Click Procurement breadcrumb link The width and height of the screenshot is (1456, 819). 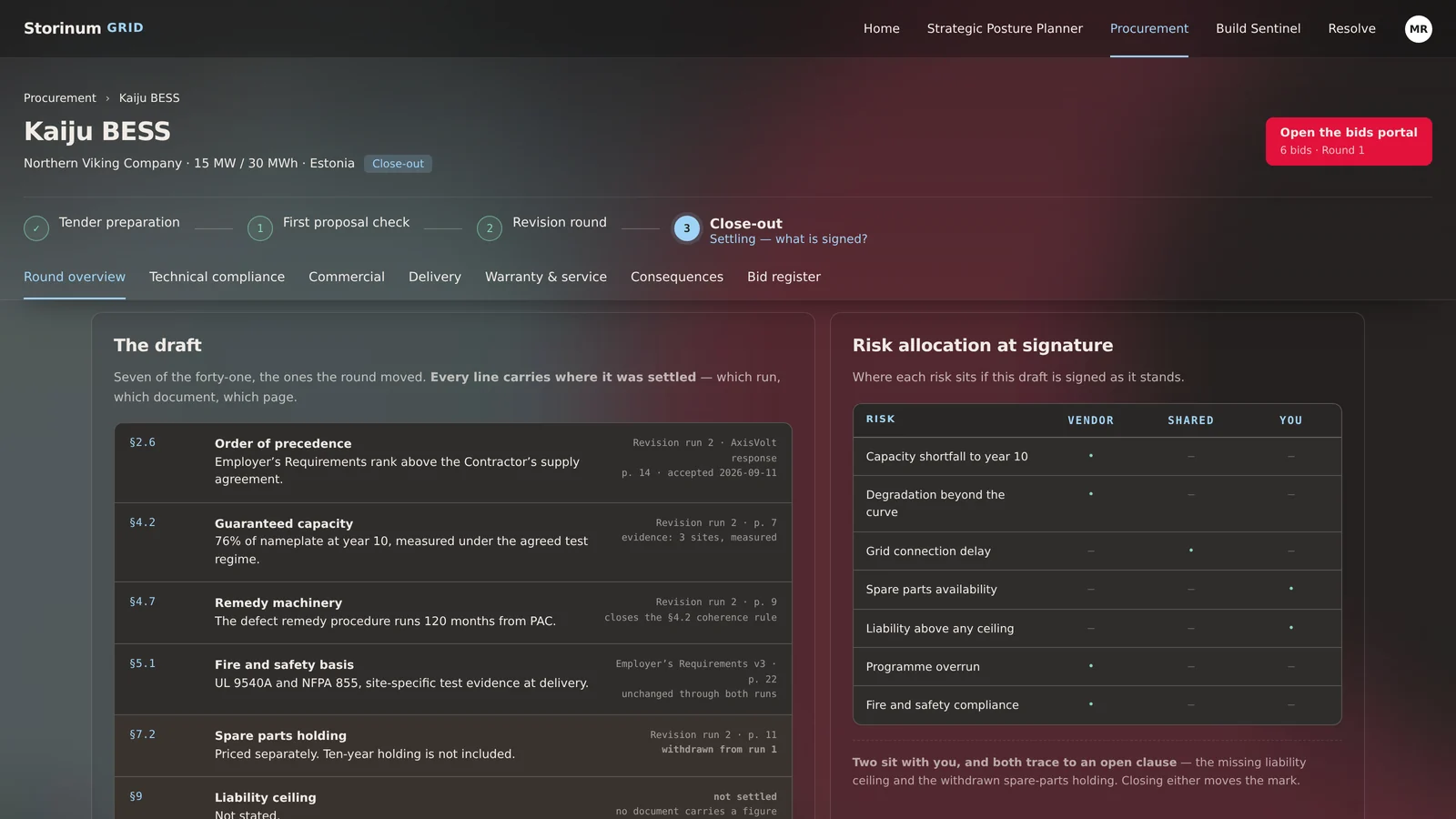[60, 98]
